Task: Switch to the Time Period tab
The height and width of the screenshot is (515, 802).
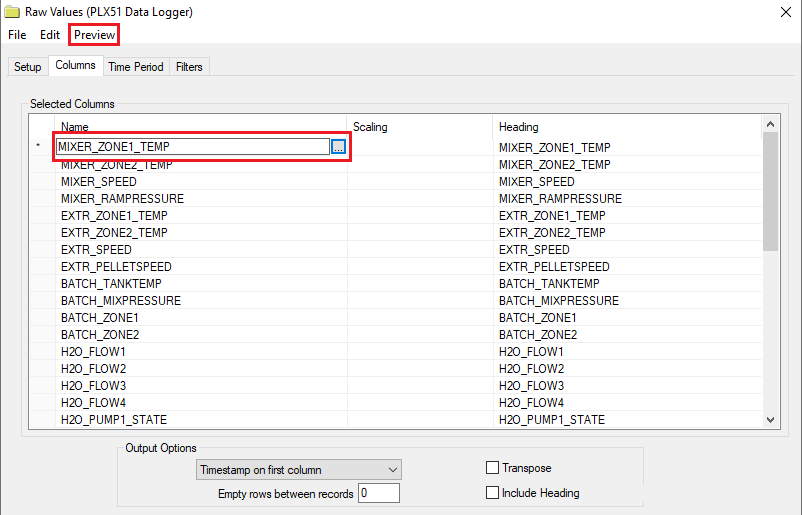Action: [x=136, y=67]
